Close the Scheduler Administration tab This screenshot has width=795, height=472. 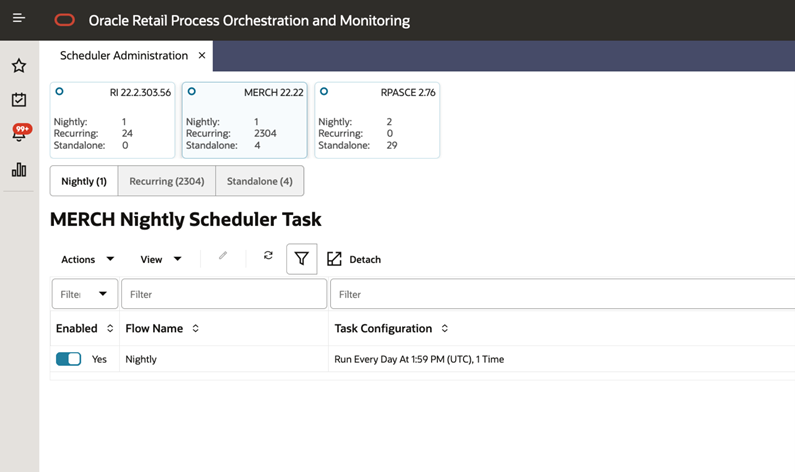[x=202, y=55]
